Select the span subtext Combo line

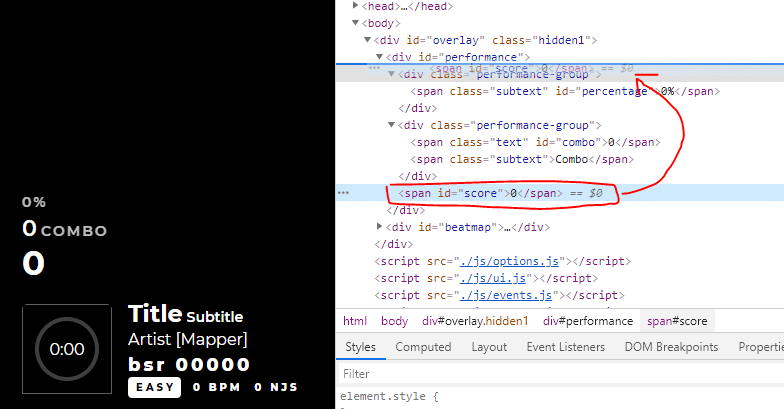[x=522, y=159]
